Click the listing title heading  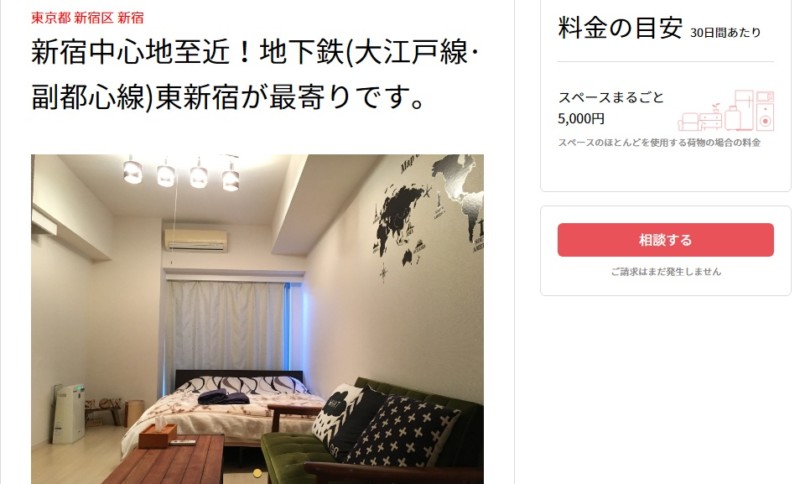coord(255,74)
